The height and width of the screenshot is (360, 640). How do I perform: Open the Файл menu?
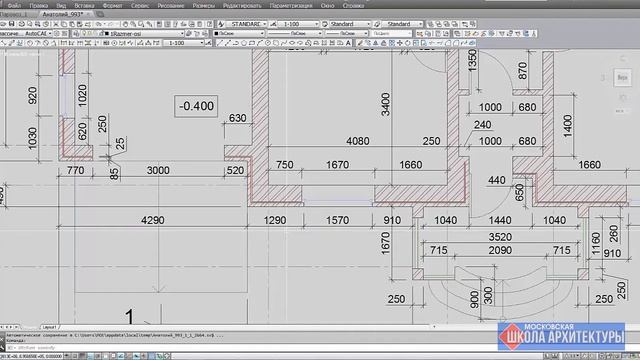(x=14, y=6)
